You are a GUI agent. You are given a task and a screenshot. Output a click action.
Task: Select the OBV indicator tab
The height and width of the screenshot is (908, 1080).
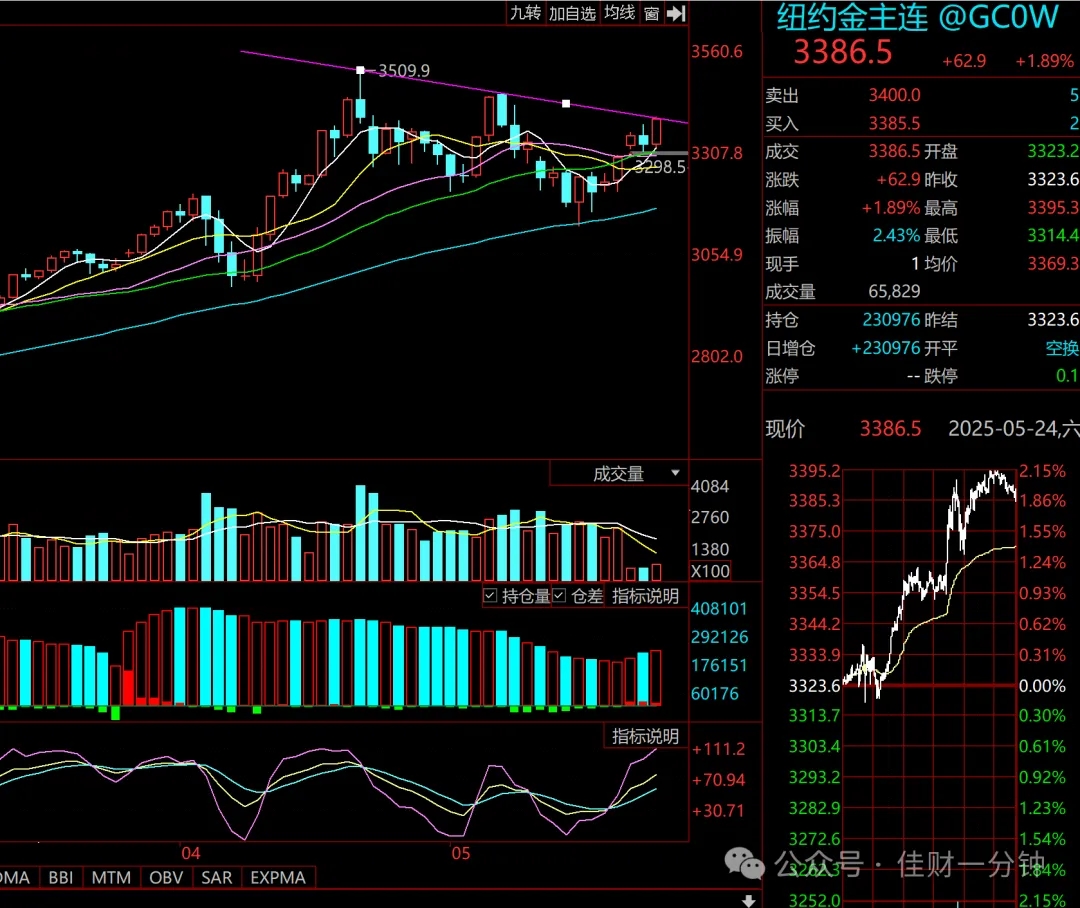166,877
